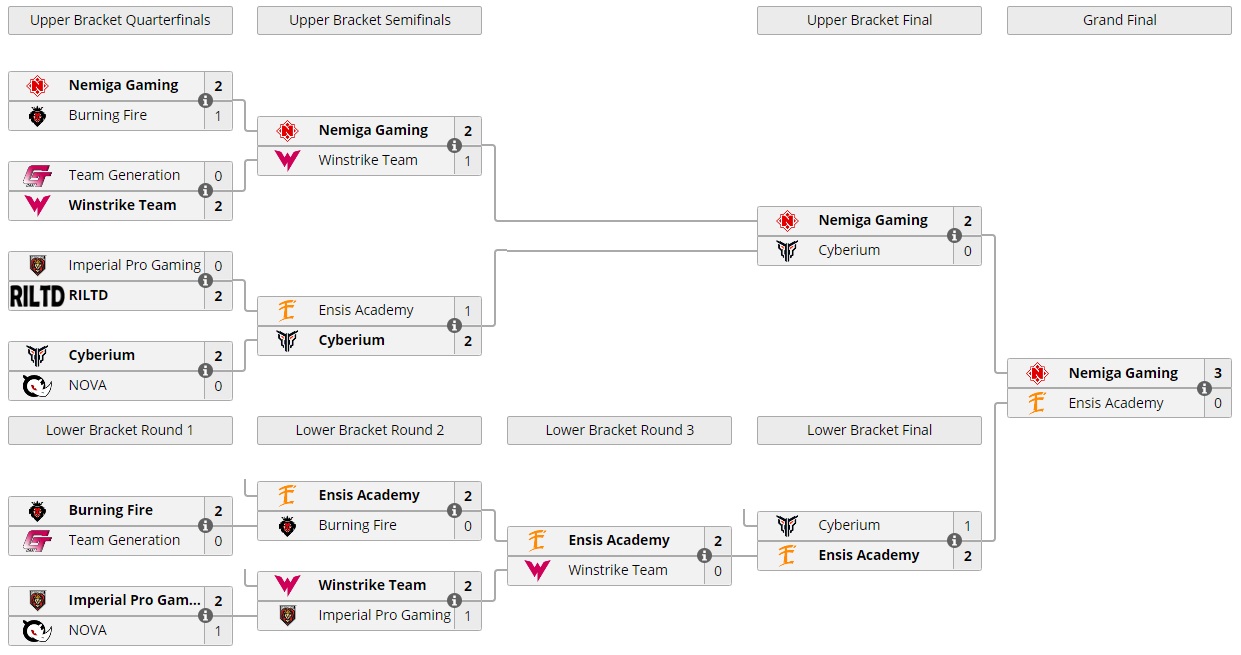
Task: Select the Grand Final column header
Action: (x=1119, y=20)
